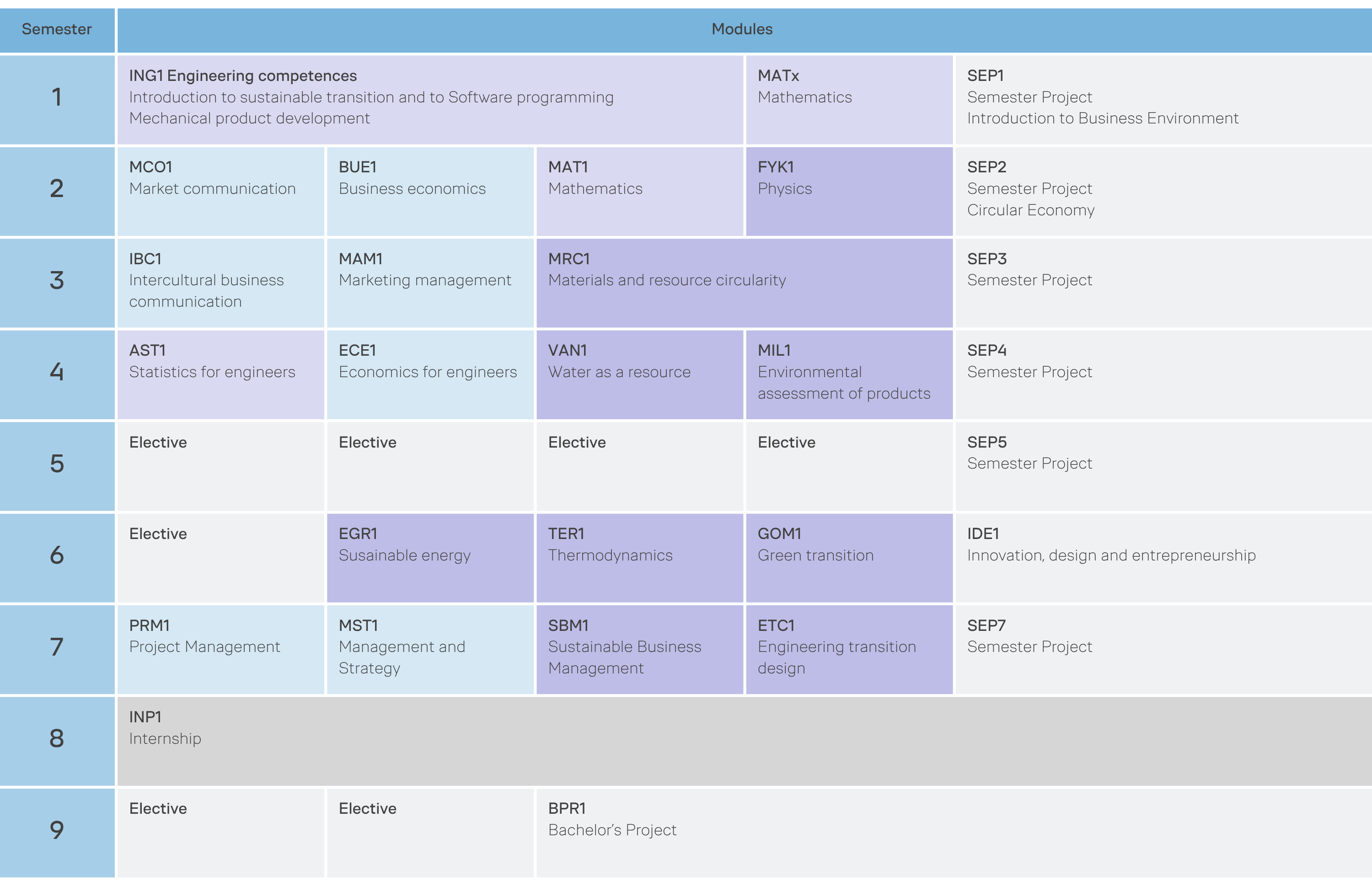This screenshot has width=1372, height=886.
Task: Click GOM1 Green transition cell
Action: (x=849, y=558)
